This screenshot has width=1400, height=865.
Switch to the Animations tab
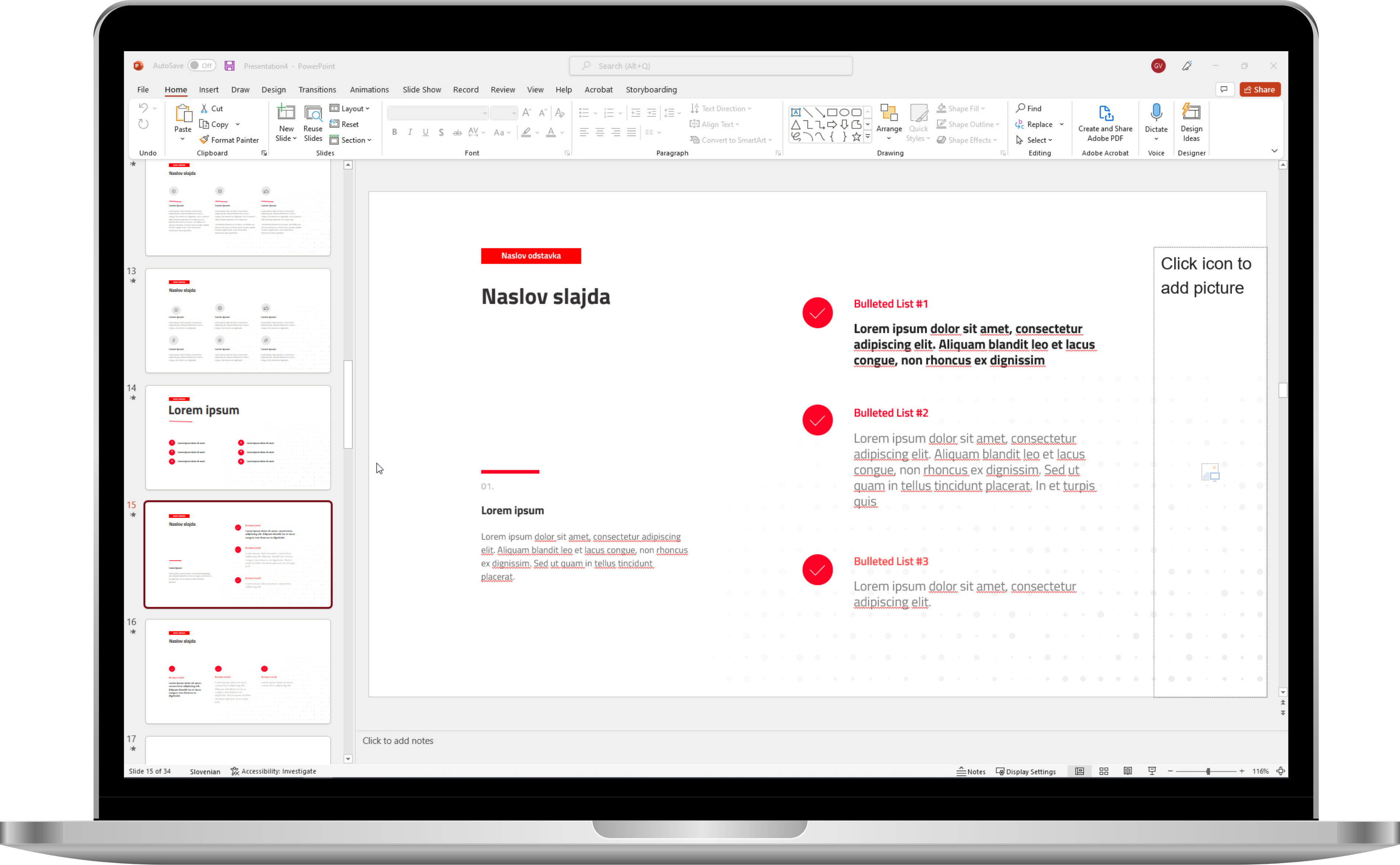369,89
